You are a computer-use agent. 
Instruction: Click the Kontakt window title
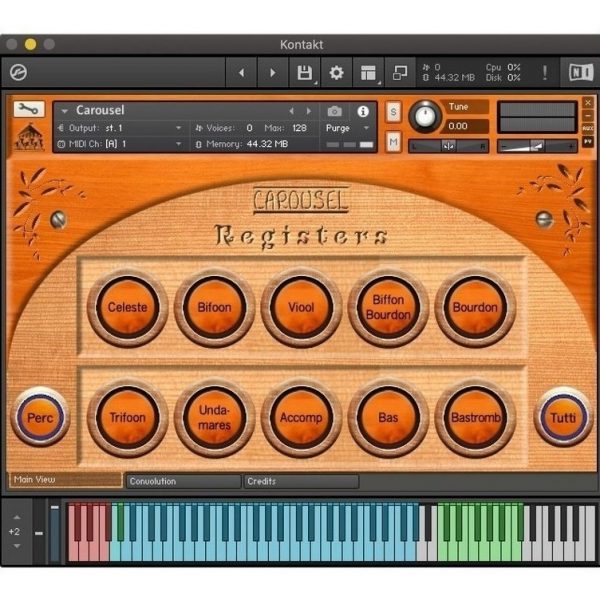[302, 45]
